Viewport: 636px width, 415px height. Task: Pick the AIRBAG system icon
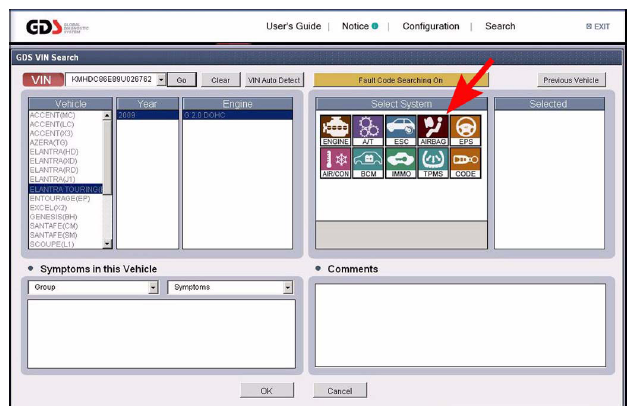point(433,130)
